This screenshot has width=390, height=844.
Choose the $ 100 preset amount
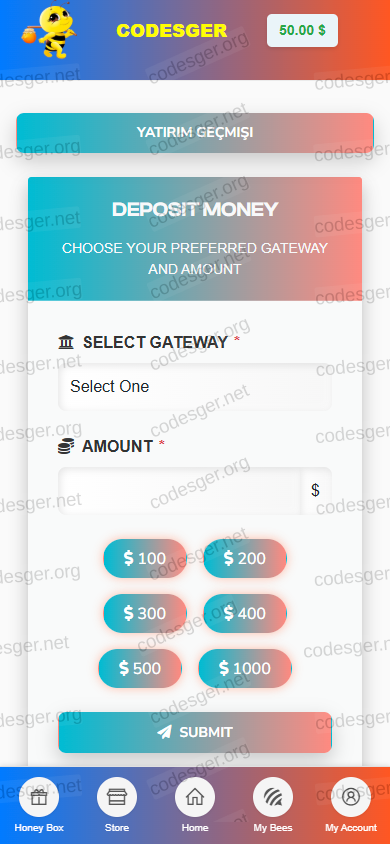click(145, 559)
